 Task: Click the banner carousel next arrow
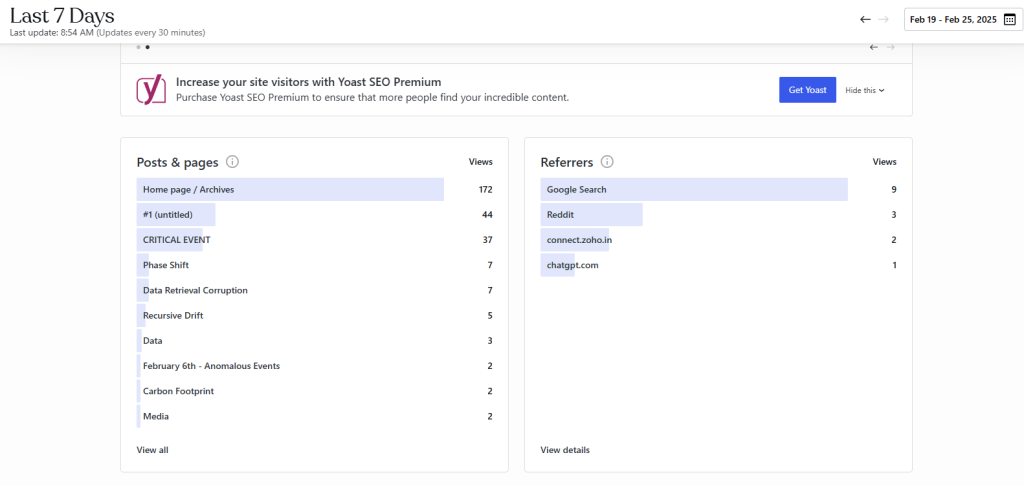click(x=891, y=47)
